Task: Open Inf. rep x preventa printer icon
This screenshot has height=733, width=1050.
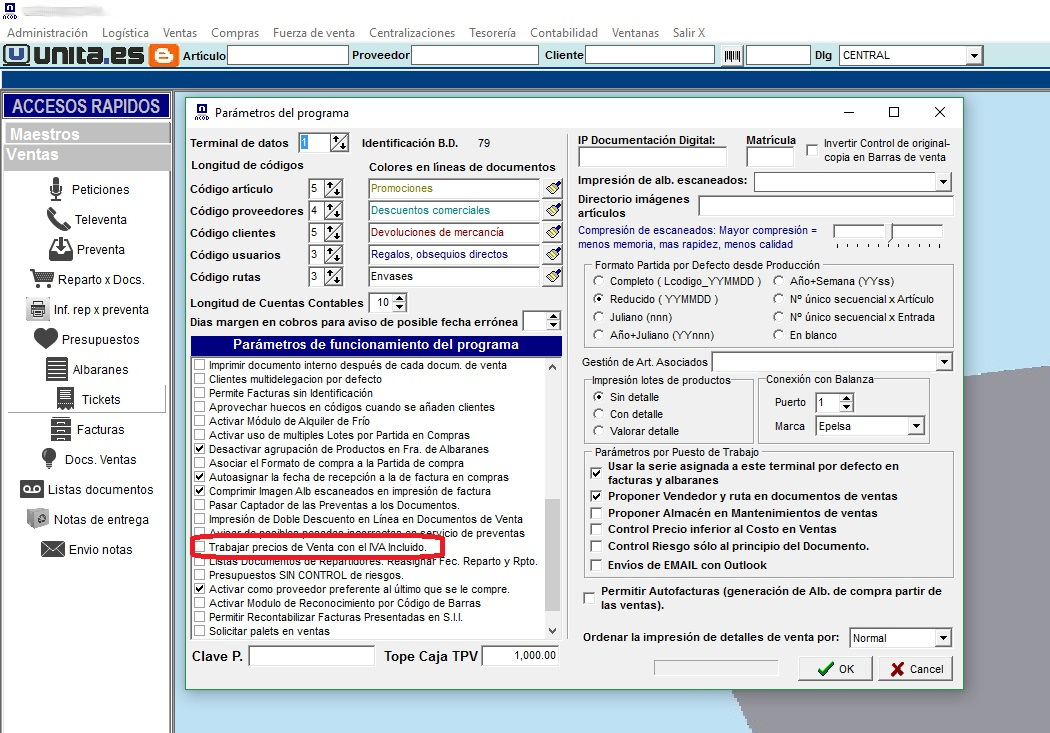Action: point(38,309)
